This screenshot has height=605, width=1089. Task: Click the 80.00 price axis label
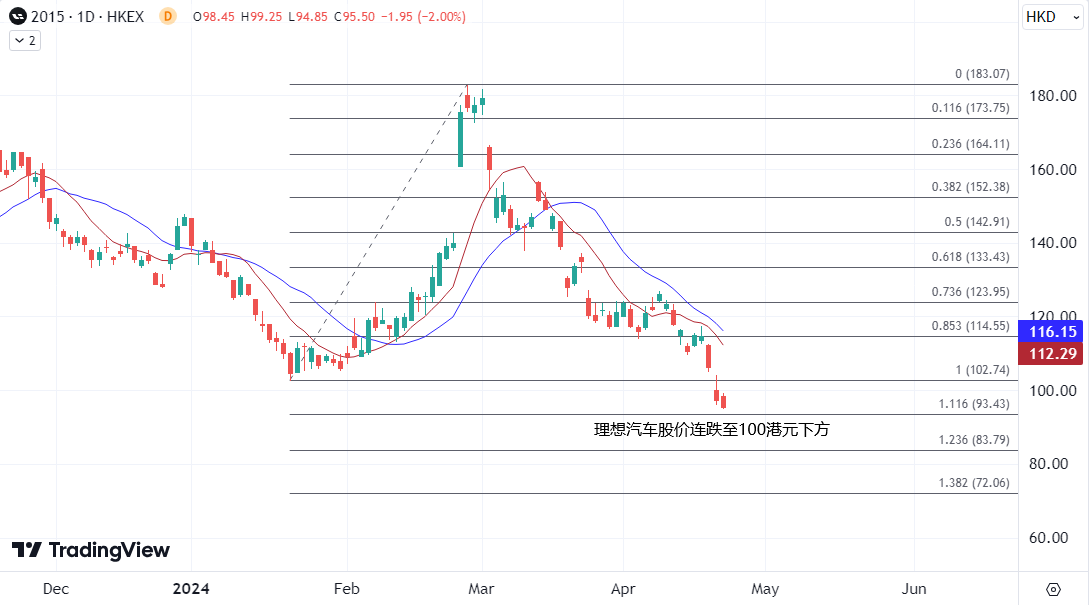pos(1049,463)
